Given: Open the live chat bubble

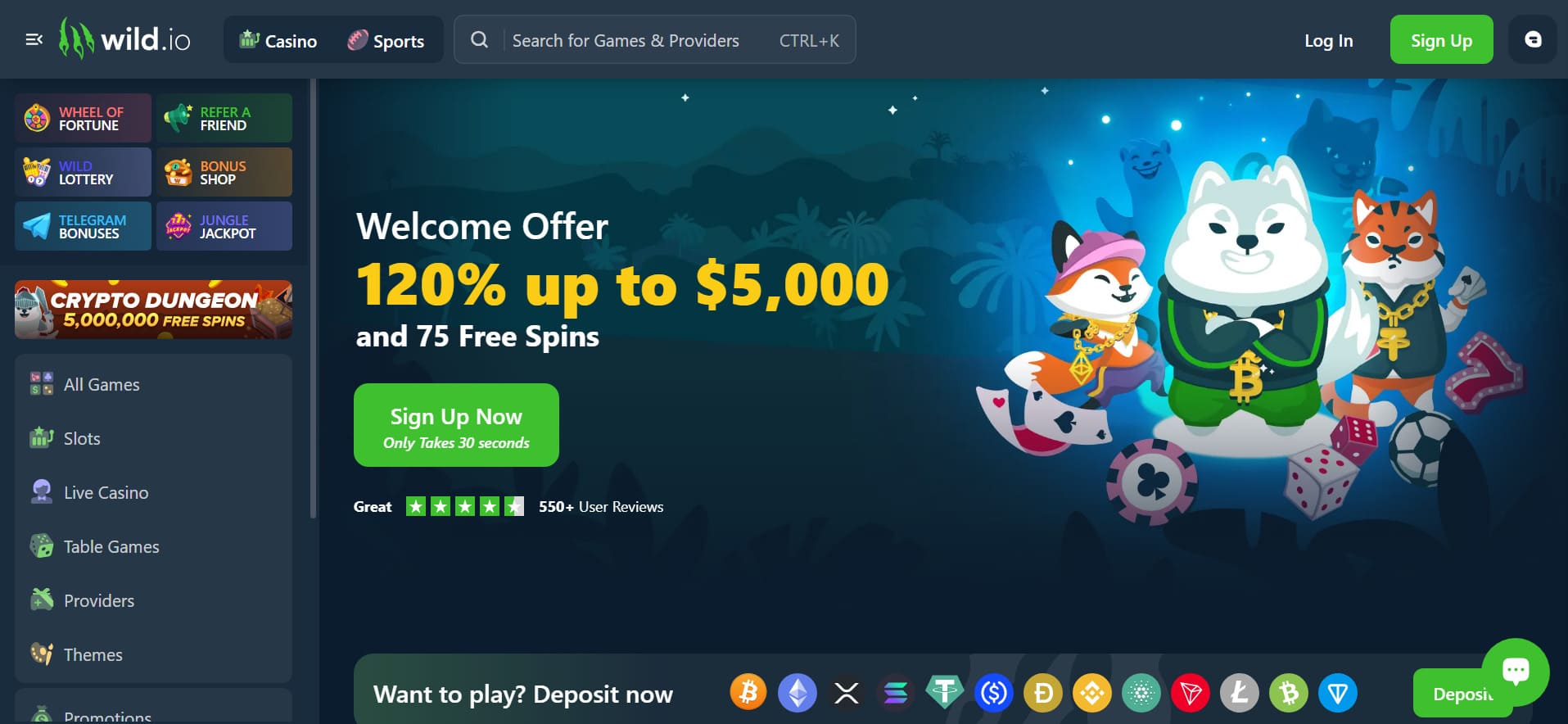Looking at the screenshot, I should pos(1516,672).
